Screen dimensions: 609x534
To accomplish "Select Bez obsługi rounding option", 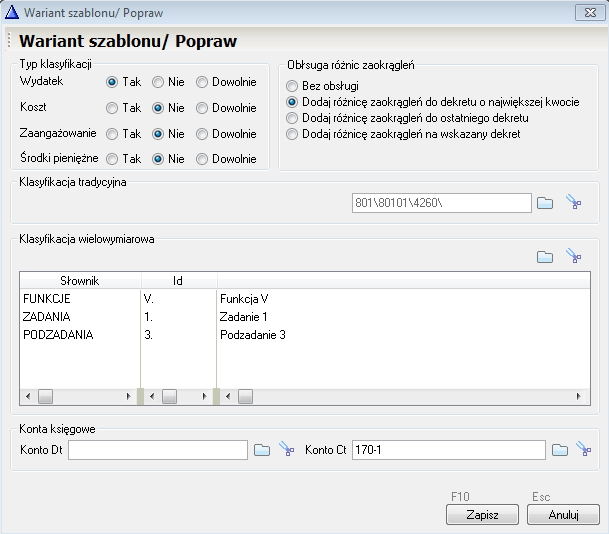I will pos(292,86).
